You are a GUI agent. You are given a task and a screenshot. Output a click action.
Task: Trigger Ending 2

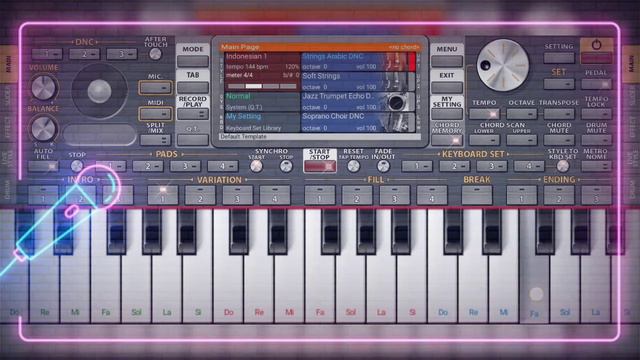pyautogui.click(x=559, y=195)
